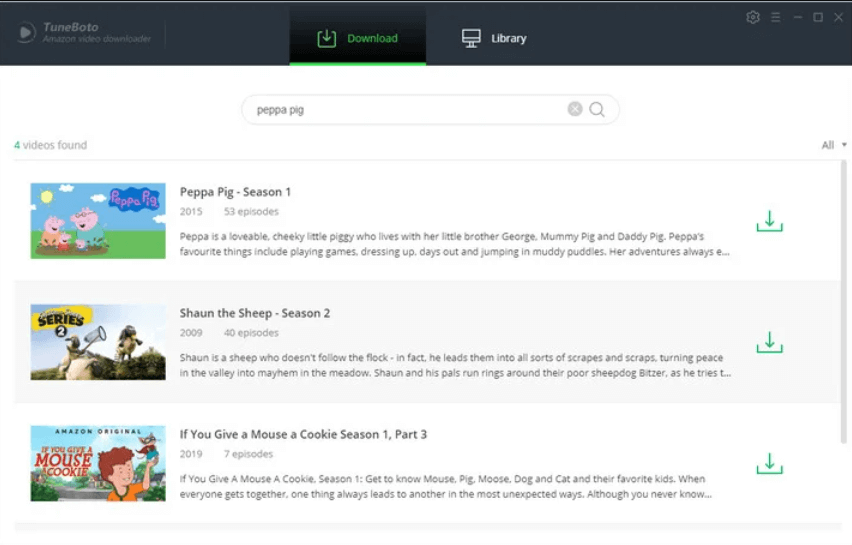Screen dimensions: 852x545
Task: Click the Peppa Pig description text
Action: (x=455, y=244)
